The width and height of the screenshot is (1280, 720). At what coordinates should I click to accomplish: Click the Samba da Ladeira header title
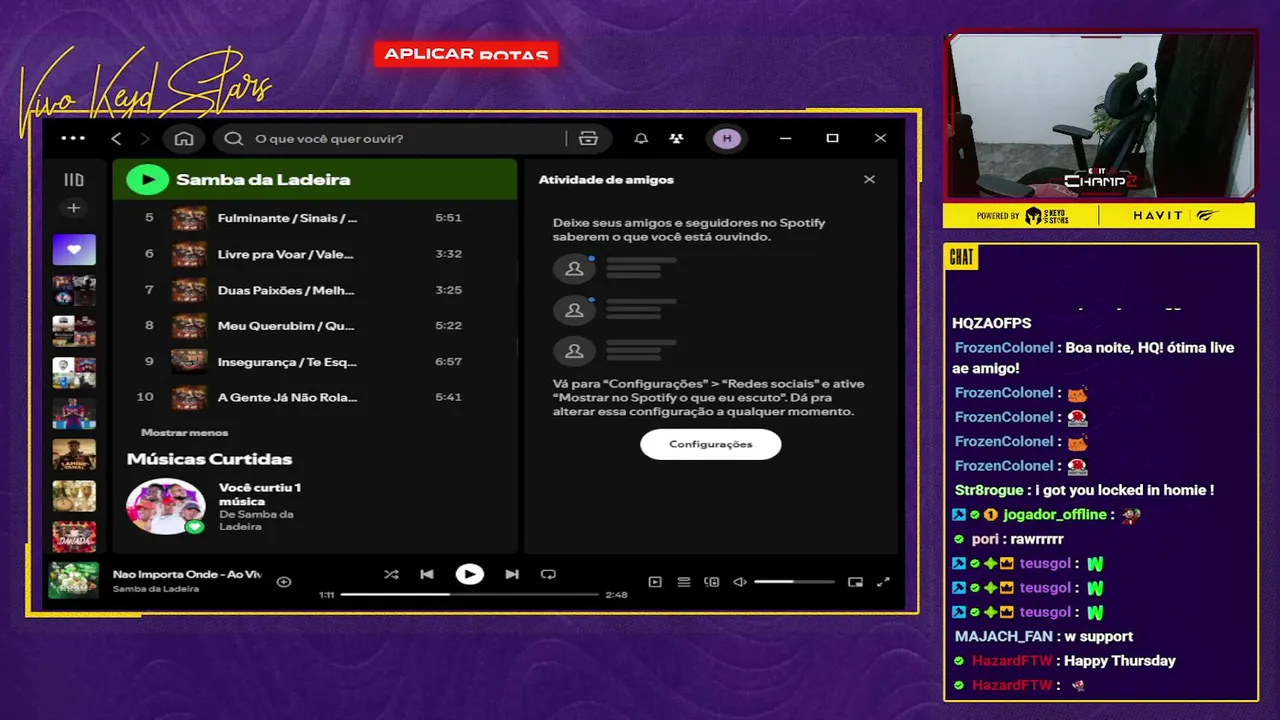point(263,180)
